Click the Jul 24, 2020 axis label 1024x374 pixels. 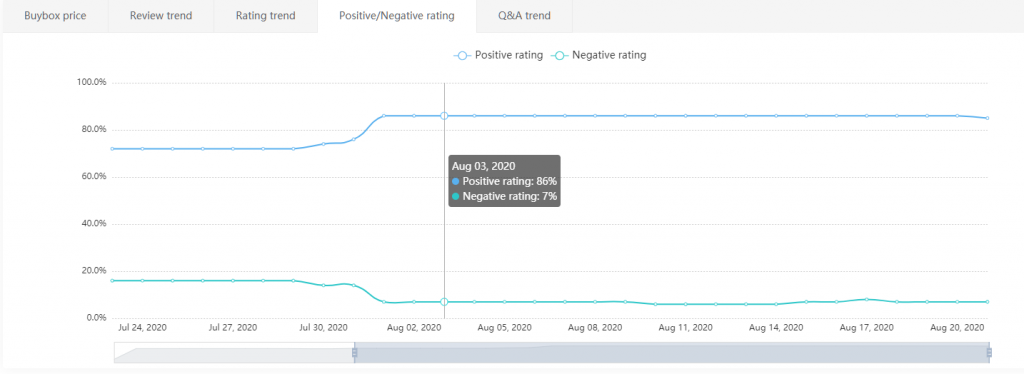point(142,327)
